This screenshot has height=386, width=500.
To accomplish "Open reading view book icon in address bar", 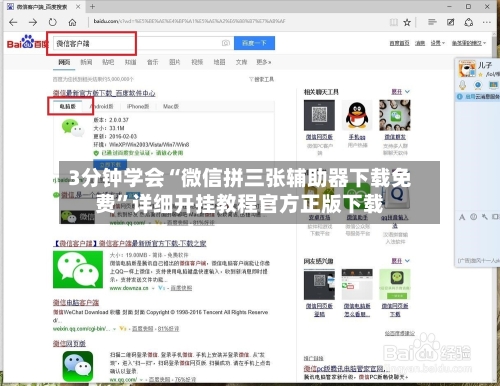I will coord(394,22).
